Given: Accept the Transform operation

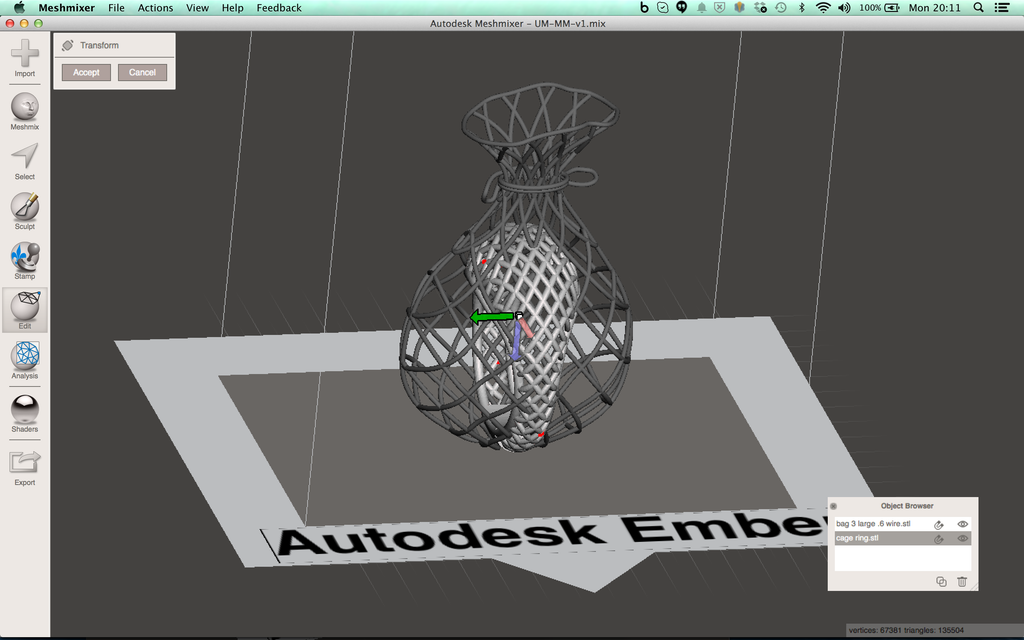Looking at the screenshot, I should pyautogui.click(x=86, y=72).
